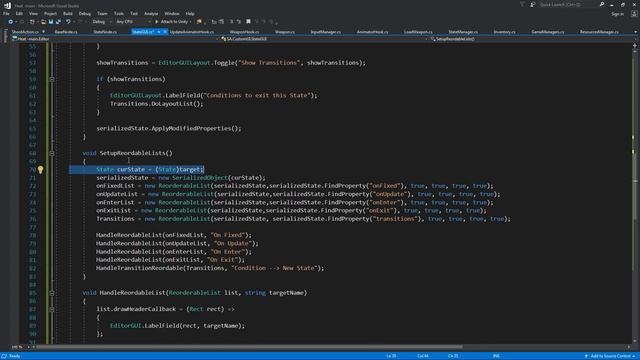Switch to the WeaponHook.cs tab
This screenshot has height=360, width=640.
click(244, 31)
